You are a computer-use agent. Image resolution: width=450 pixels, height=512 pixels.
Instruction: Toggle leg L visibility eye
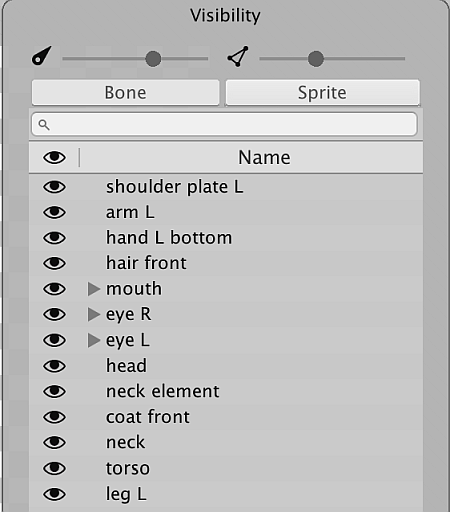(54, 494)
